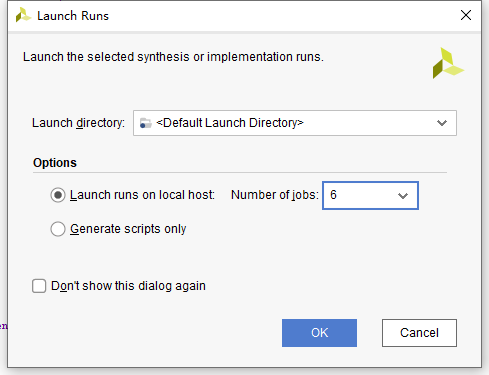This screenshot has width=489, height=375.
Task: Click folder icon in Launch directory field
Action: 145,123
